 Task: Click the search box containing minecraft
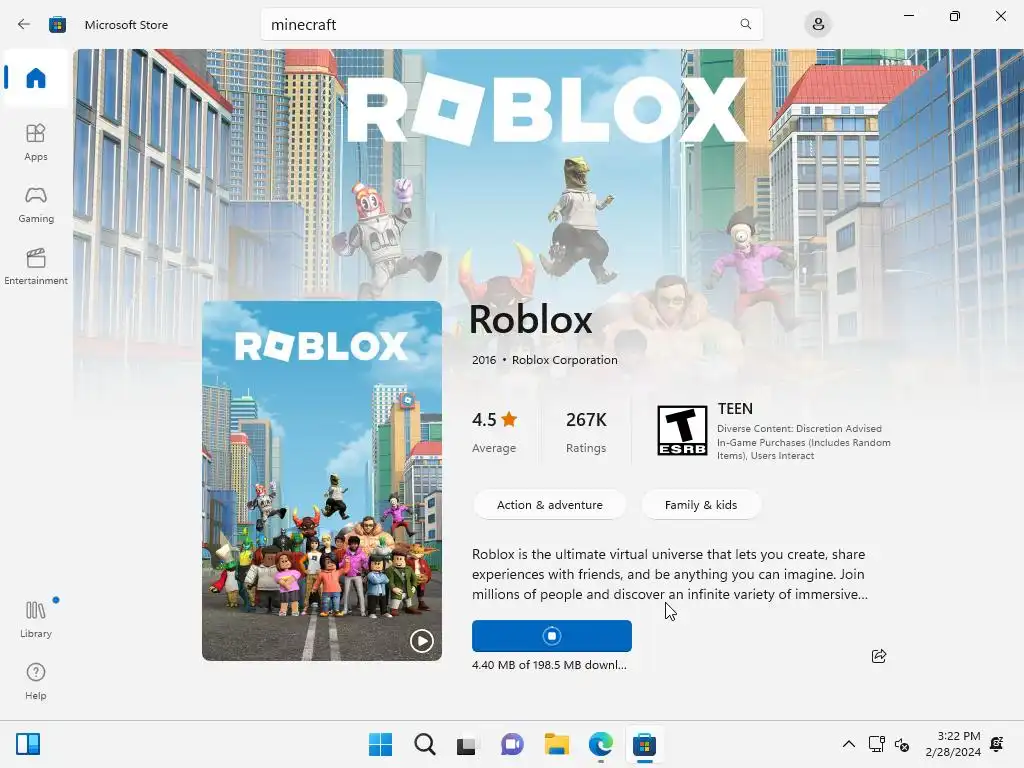511,24
